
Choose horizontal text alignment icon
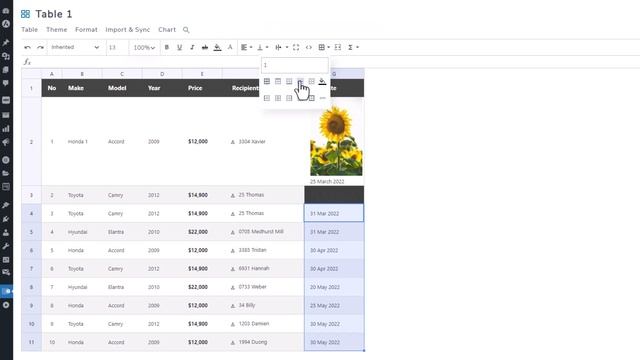click(x=244, y=47)
